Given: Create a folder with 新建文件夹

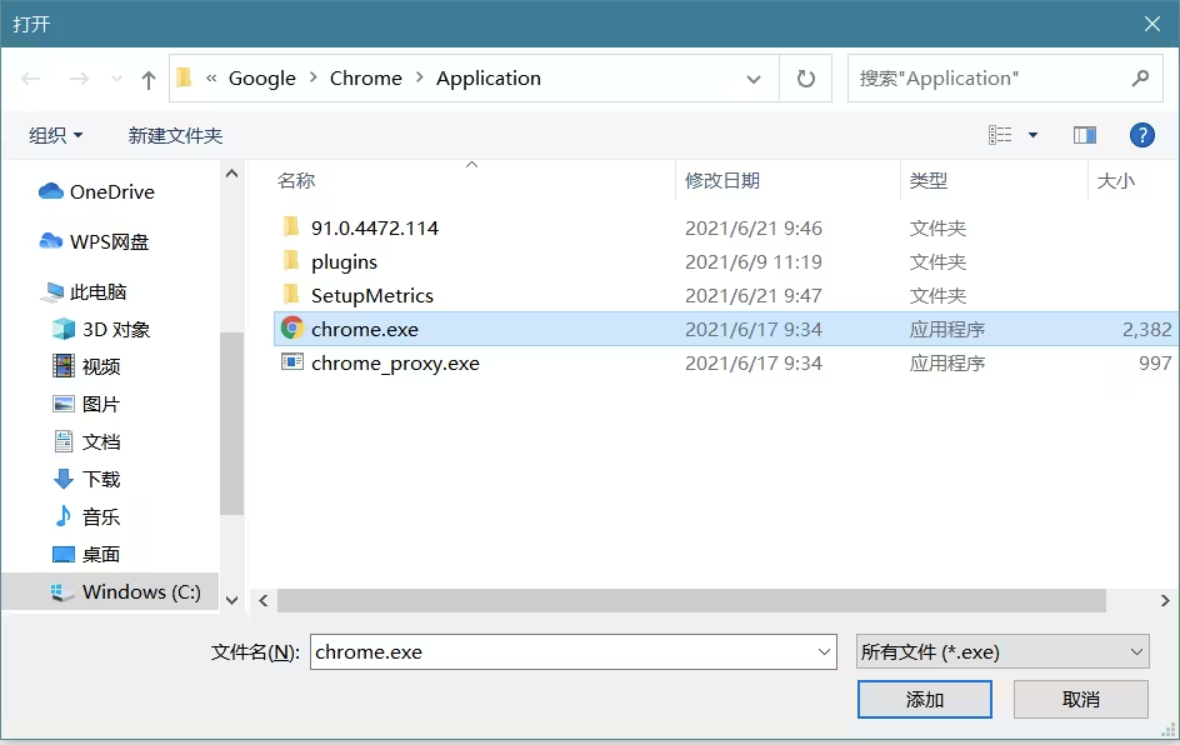Looking at the screenshot, I should tap(175, 135).
